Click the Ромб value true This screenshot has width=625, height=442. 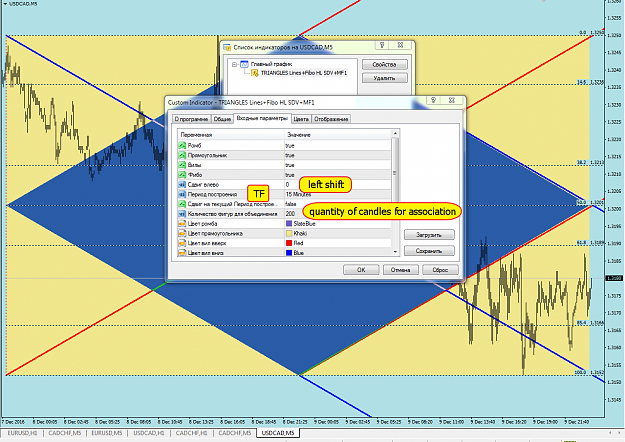click(290, 146)
